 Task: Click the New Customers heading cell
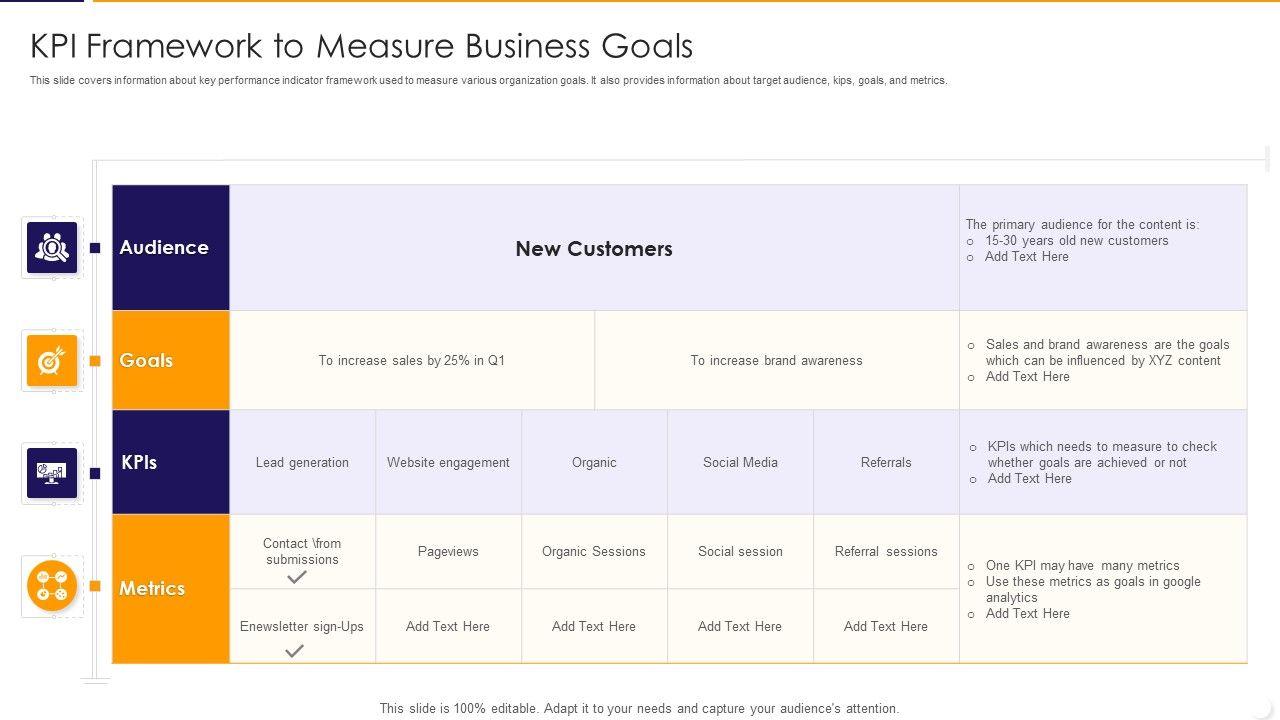(x=594, y=249)
